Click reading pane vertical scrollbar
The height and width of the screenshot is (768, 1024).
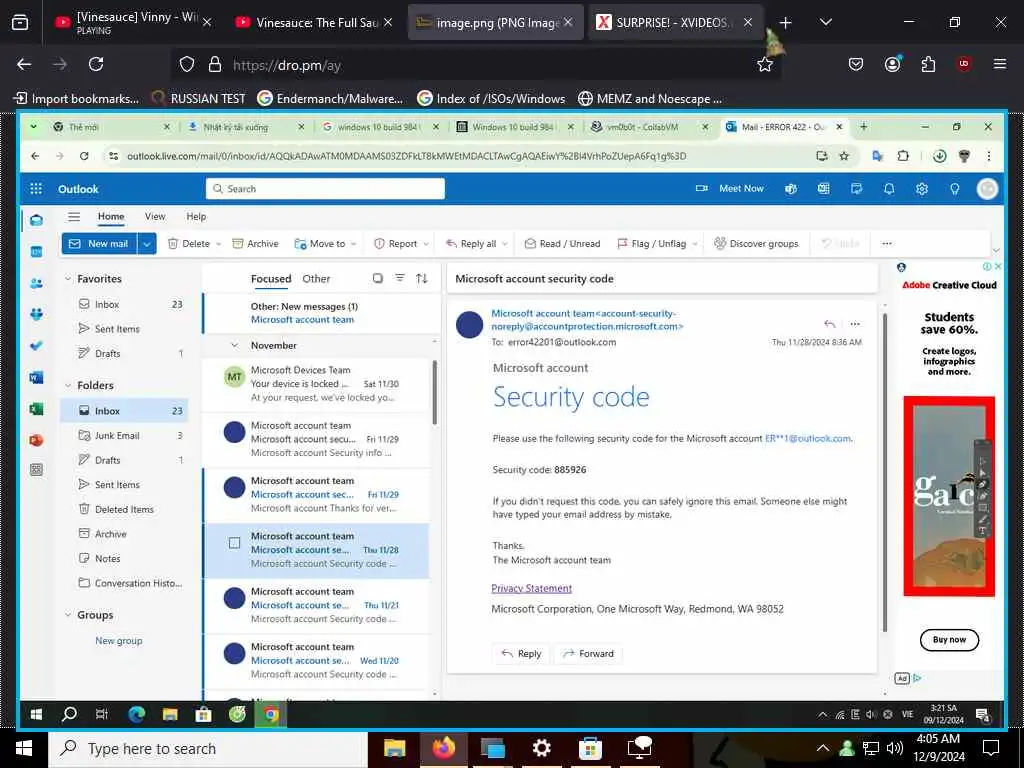tap(885, 473)
